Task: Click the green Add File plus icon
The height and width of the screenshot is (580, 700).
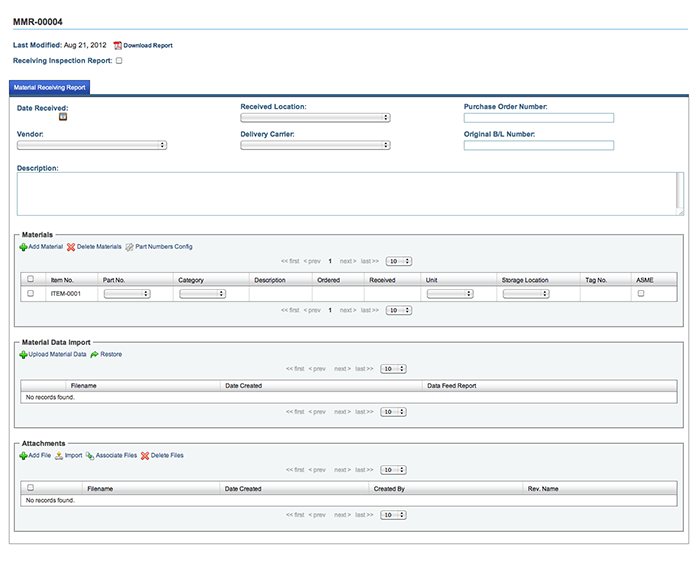Action: (23, 456)
